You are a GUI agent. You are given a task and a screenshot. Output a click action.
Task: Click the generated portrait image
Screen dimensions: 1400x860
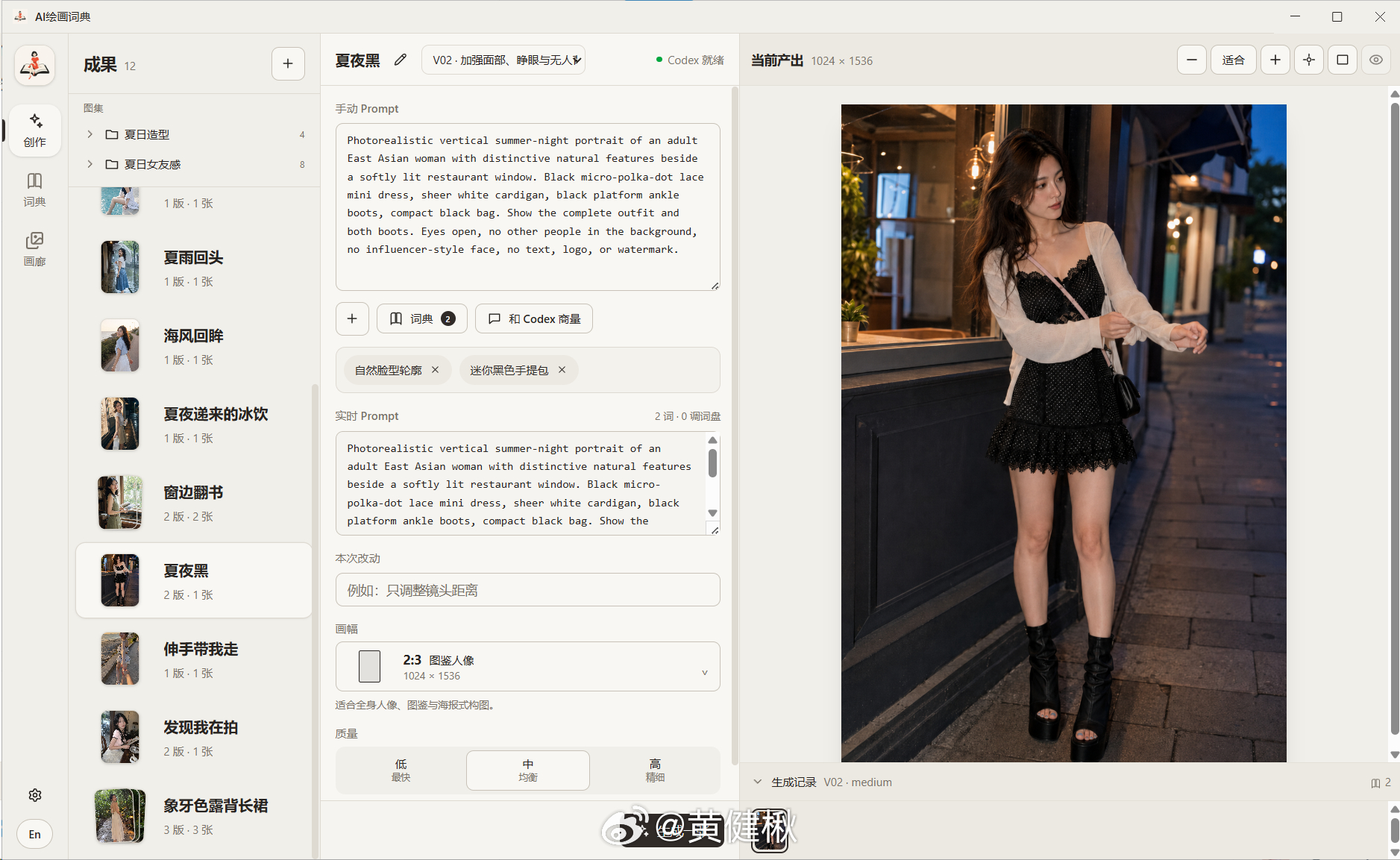[1064, 433]
